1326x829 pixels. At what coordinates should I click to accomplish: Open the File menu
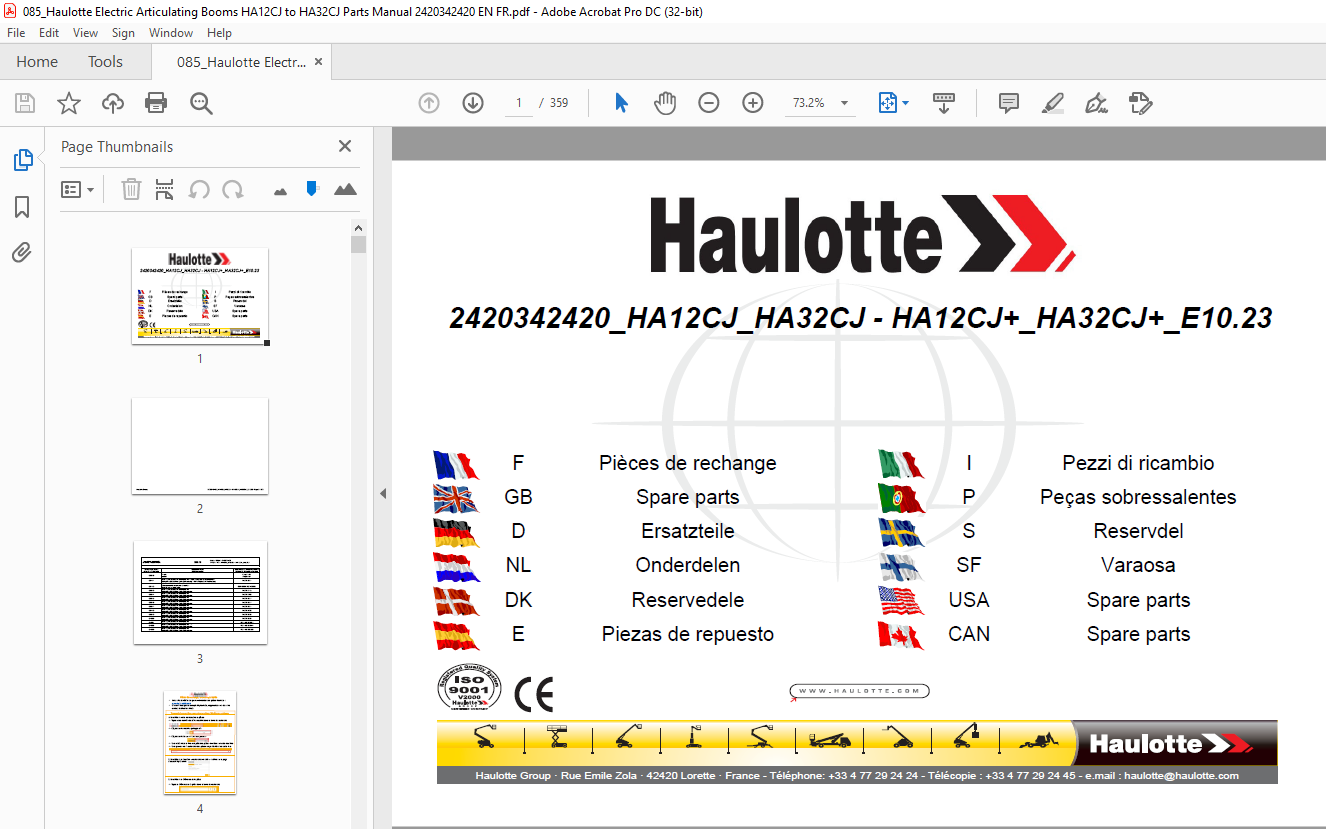click(16, 33)
